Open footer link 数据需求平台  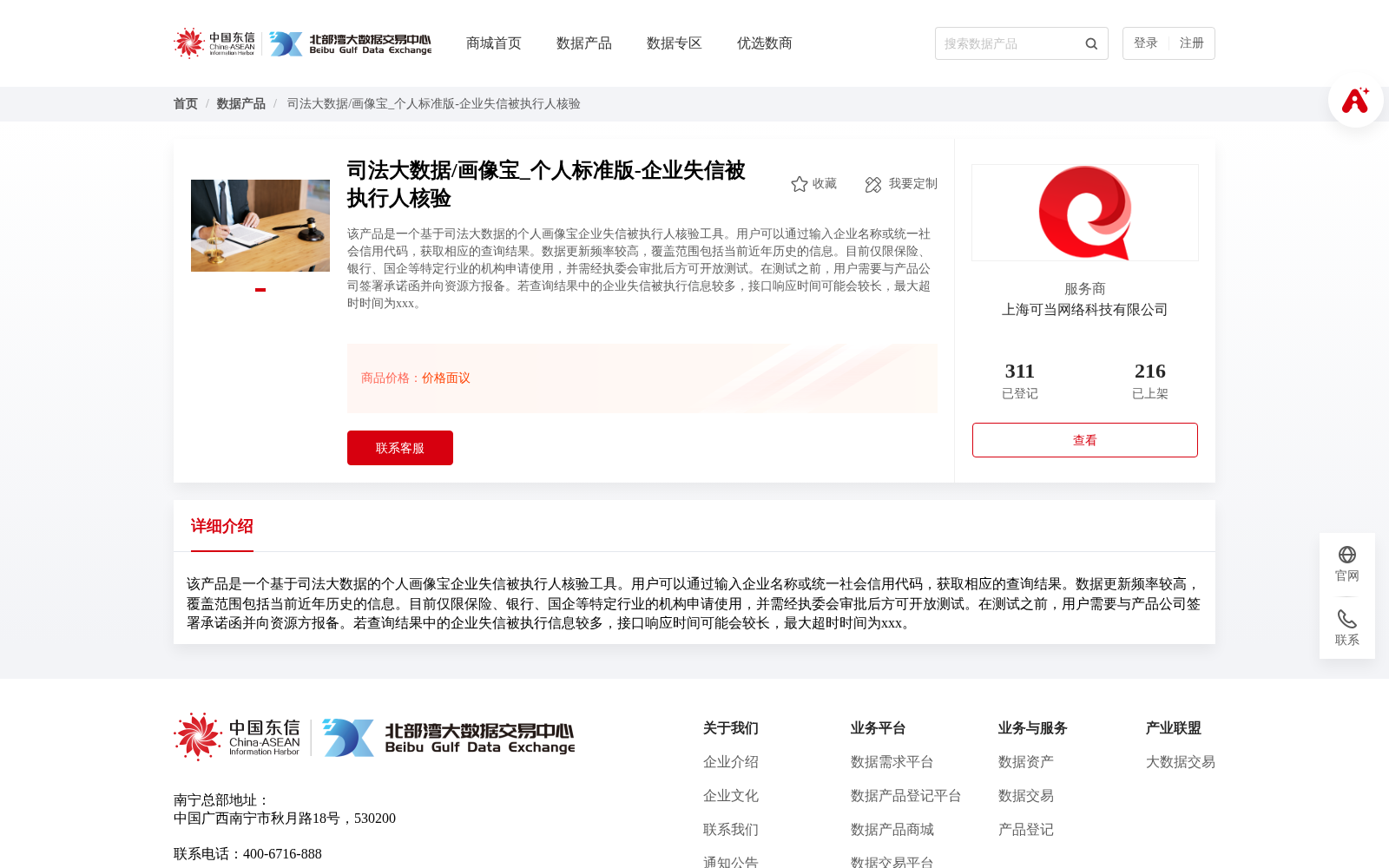tap(892, 762)
